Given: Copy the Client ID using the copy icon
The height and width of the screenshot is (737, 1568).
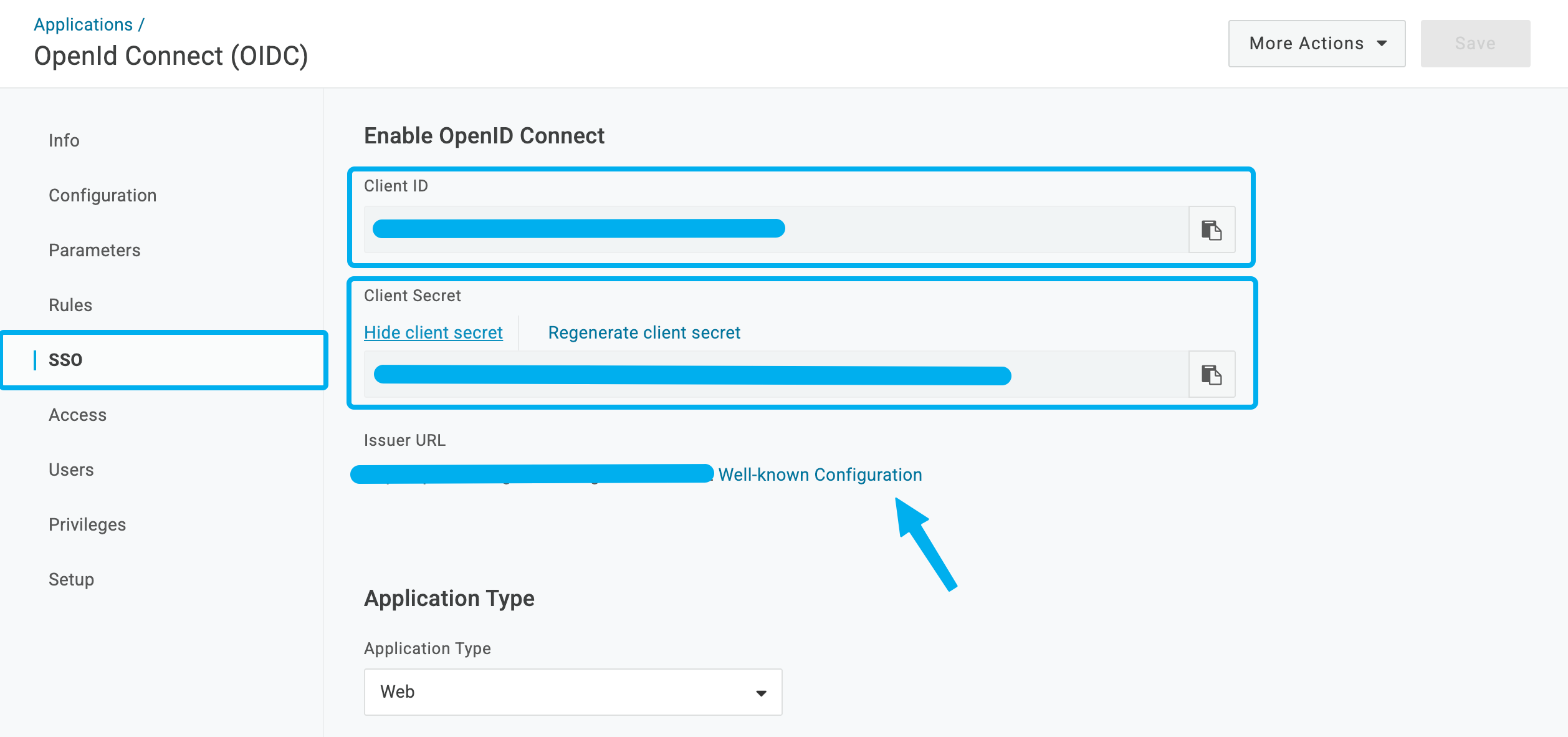Looking at the screenshot, I should 1212,229.
